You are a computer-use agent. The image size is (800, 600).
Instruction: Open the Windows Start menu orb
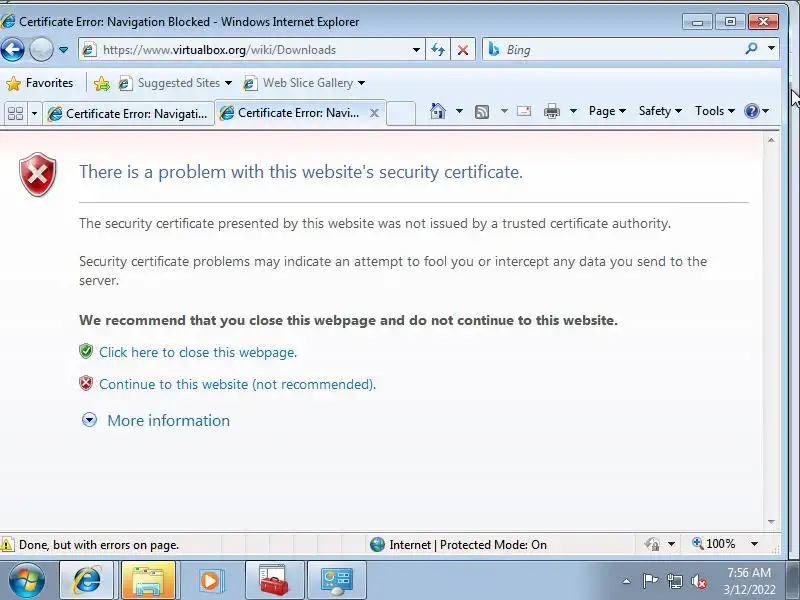26,581
